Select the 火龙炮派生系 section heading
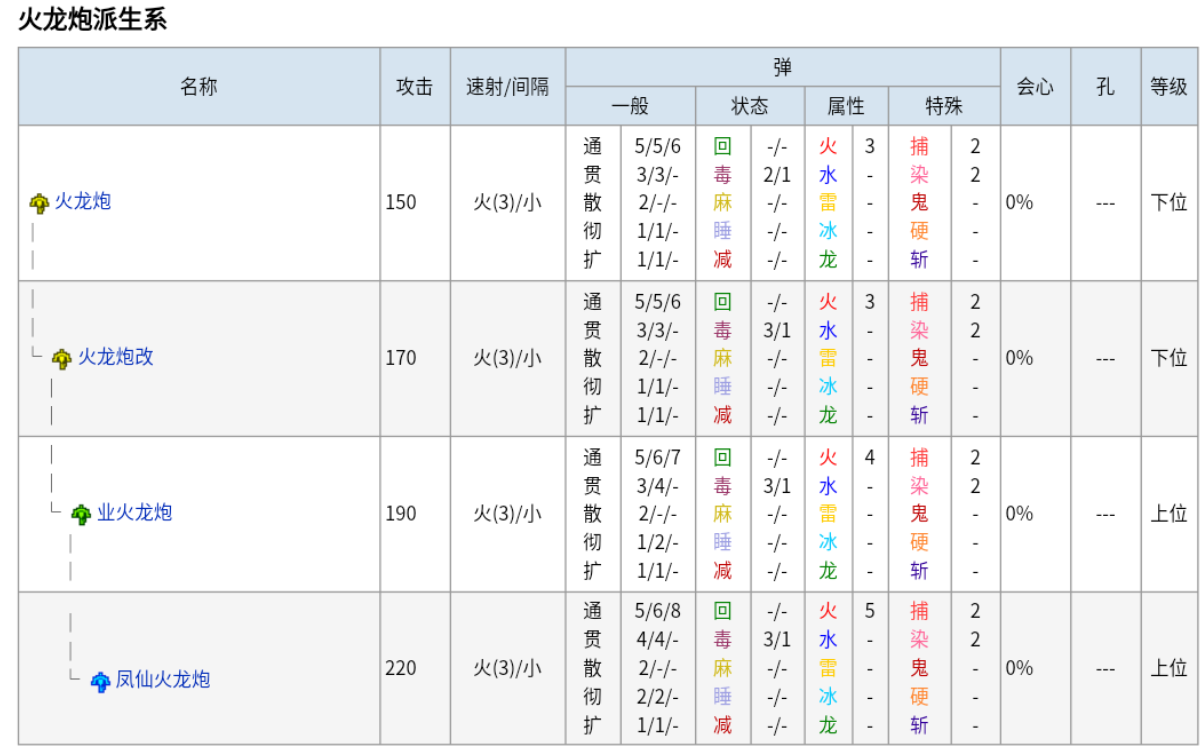 (93, 18)
